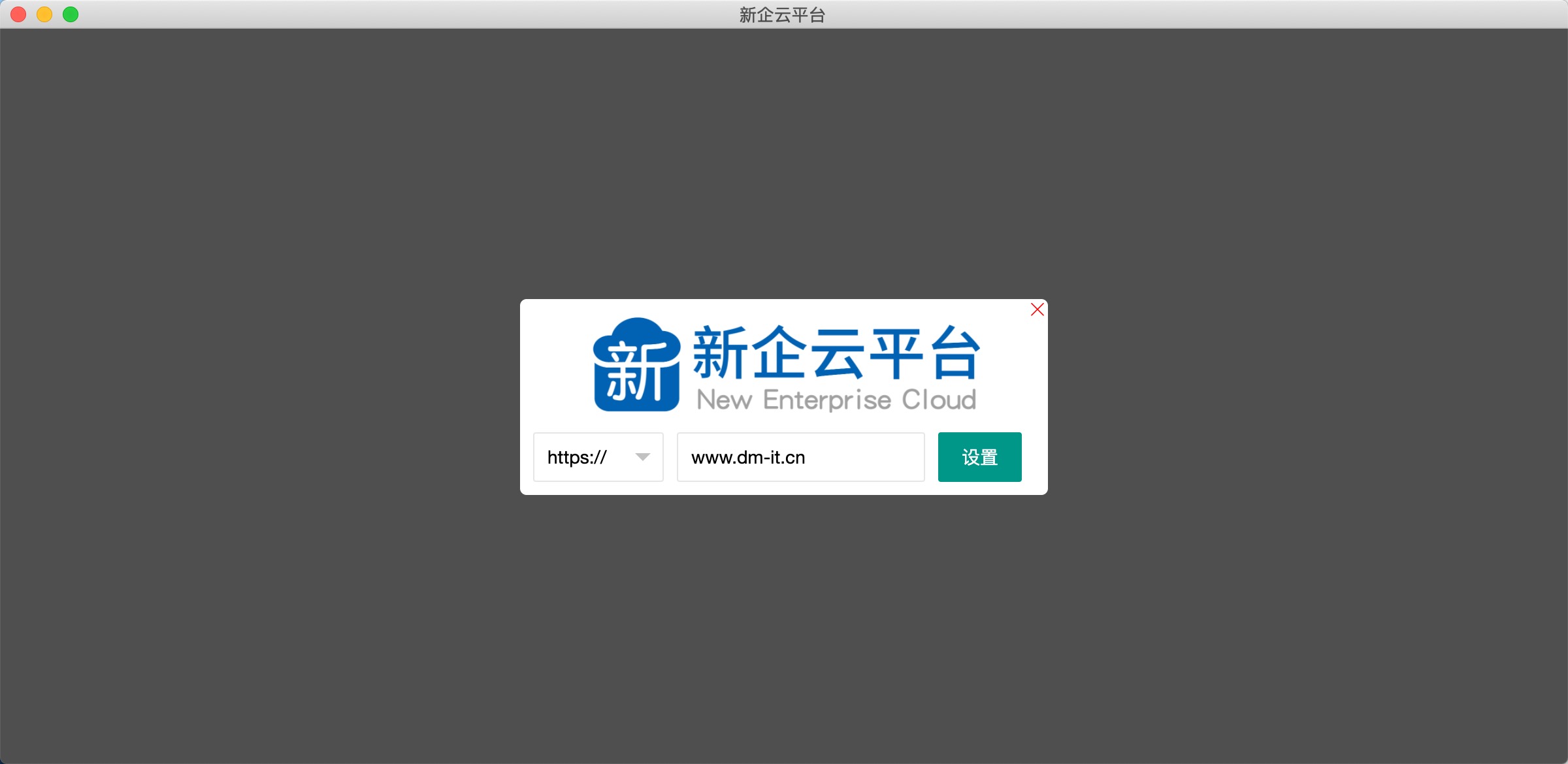Click the gray chevron in the protocol selector
Image resolution: width=1568 pixels, height=764 pixels.
(x=644, y=458)
